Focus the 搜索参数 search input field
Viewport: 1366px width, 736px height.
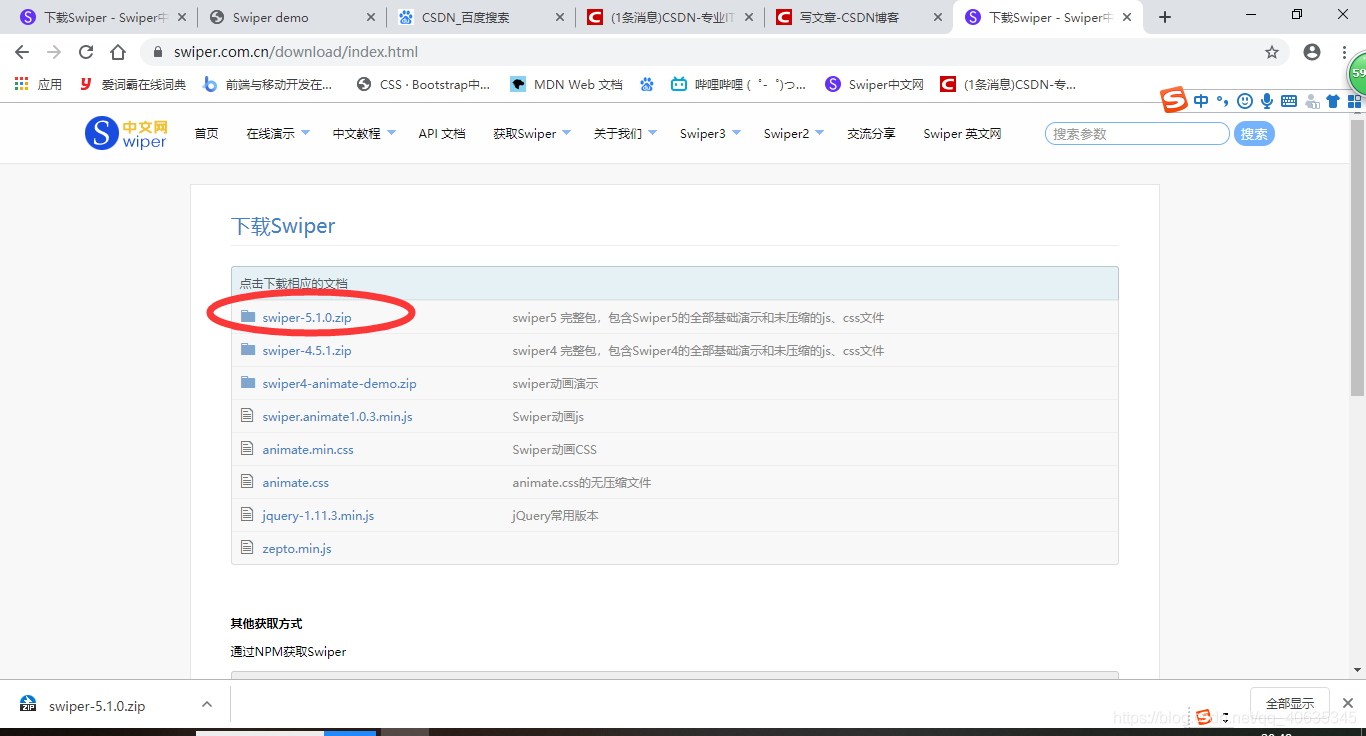pyautogui.click(x=1137, y=133)
